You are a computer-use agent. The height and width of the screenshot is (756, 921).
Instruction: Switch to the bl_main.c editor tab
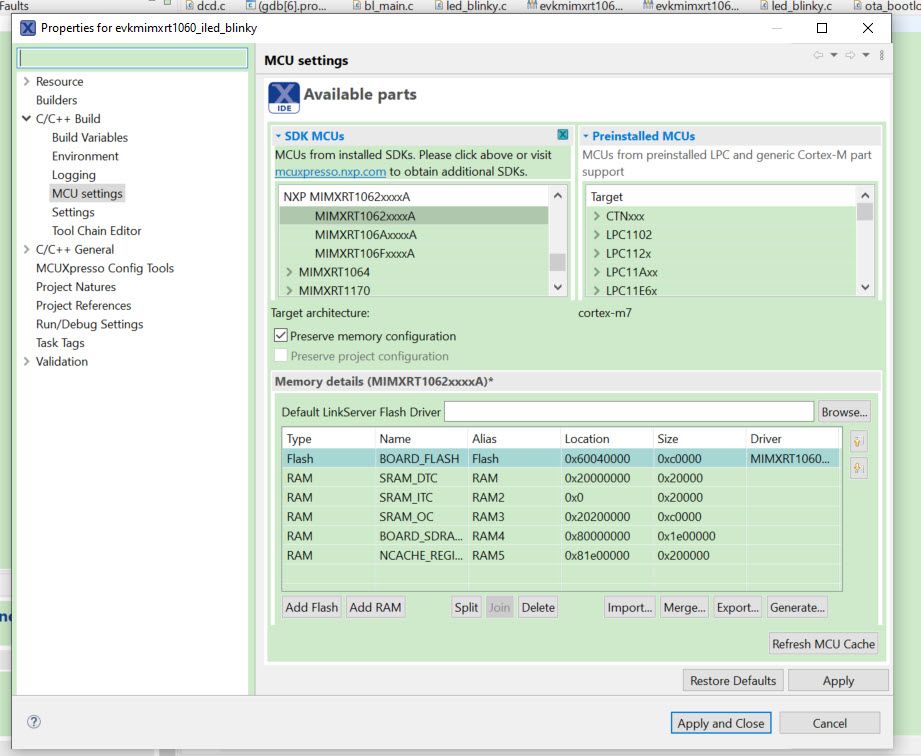(x=383, y=6)
